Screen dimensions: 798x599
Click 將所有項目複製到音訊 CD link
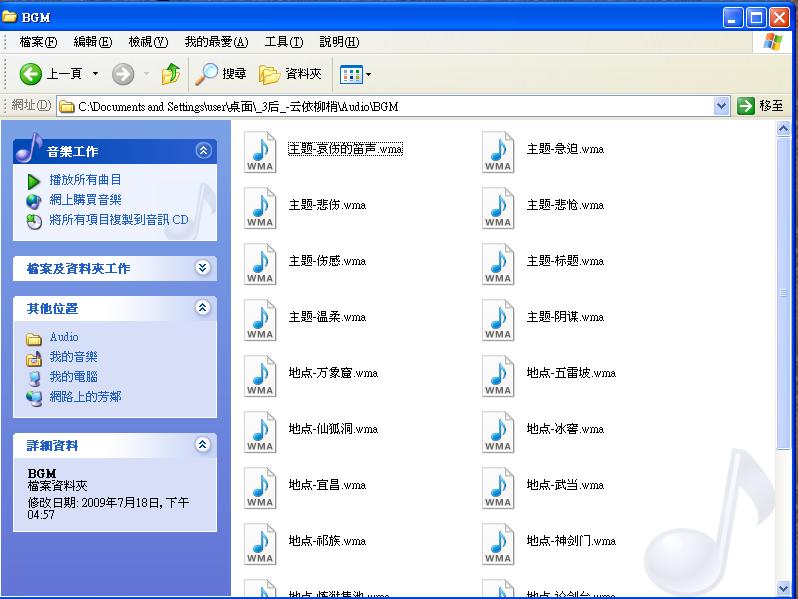(119, 219)
